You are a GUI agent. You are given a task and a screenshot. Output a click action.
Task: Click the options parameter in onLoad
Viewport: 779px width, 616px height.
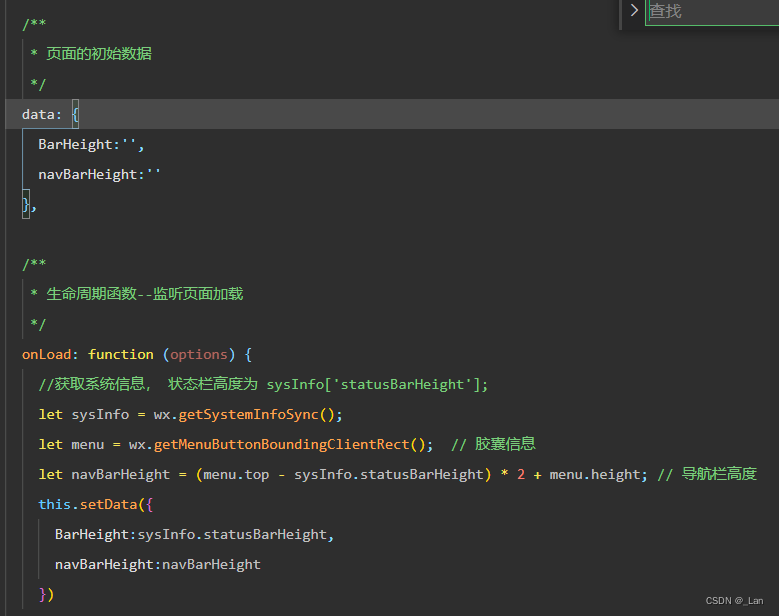pyautogui.click(x=199, y=354)
